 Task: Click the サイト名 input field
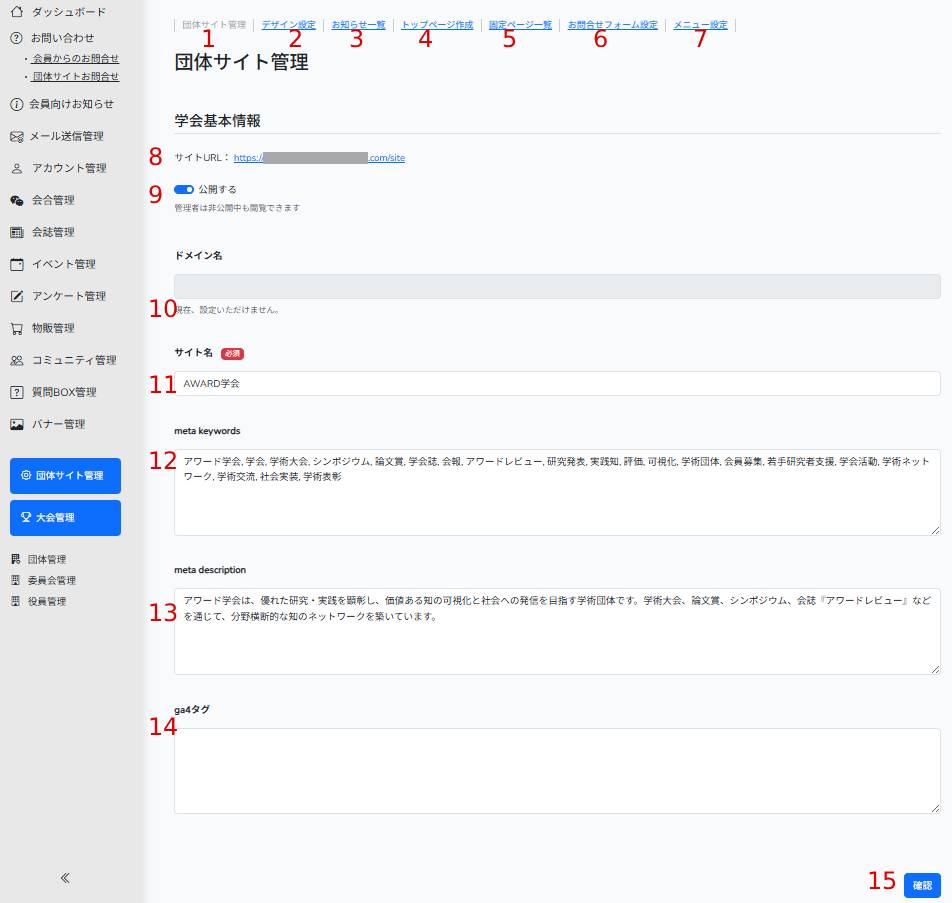pos(557,384)
